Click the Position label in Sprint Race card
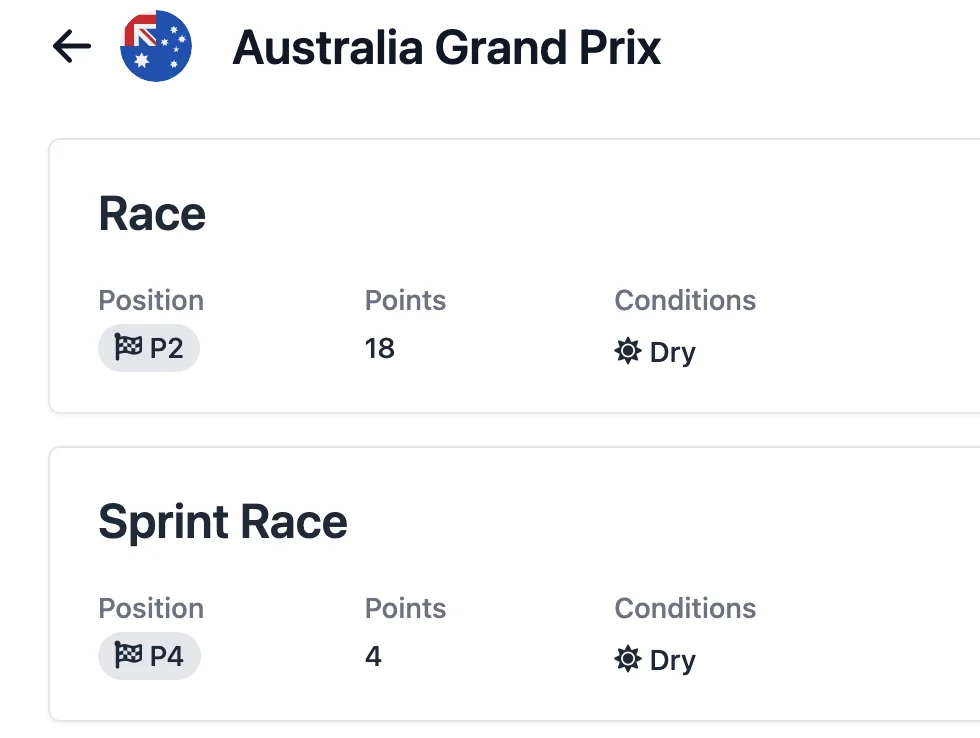Screen dimensions: 980x738 pos(151,609)
